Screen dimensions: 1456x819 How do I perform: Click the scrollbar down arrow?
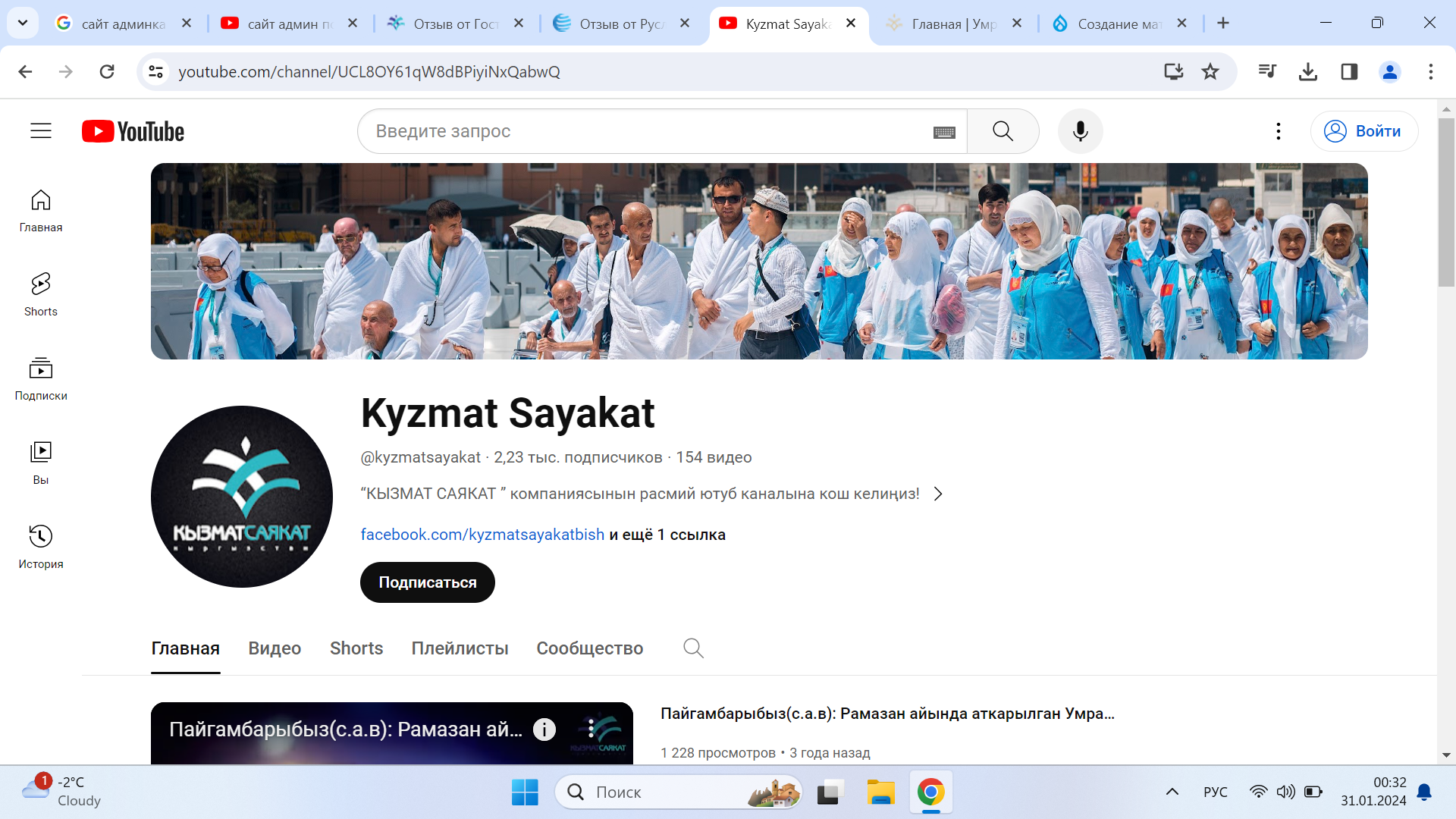click(1446, 755)
